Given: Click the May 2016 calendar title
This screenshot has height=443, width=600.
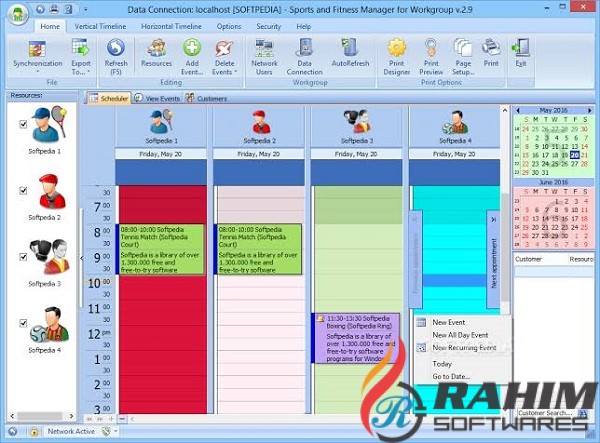Looking at the screenshot, I should (x=553, y=110).
